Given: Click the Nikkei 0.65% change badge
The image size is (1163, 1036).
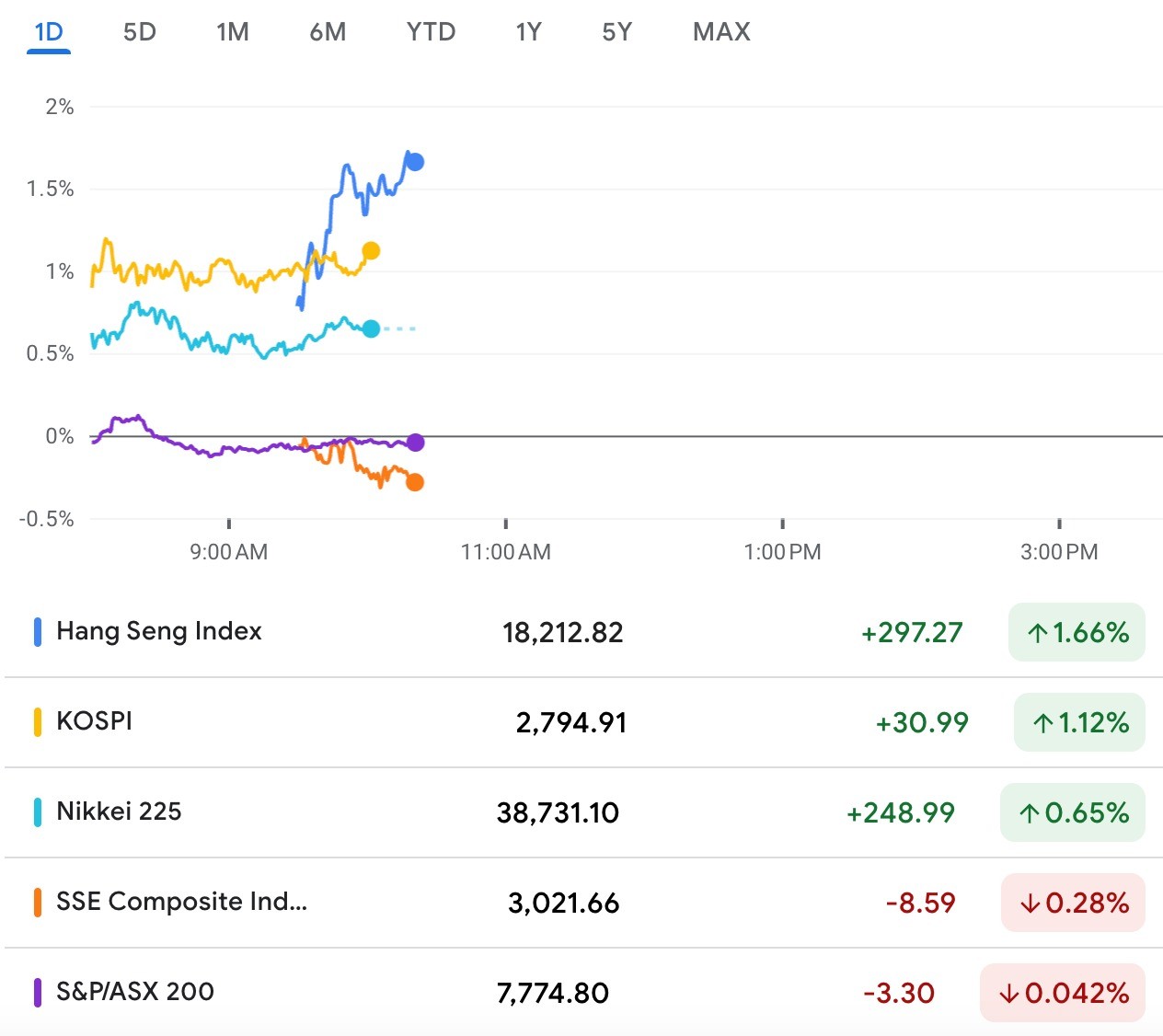Looking at the screenshot, I should click(x=1073, y=812).
